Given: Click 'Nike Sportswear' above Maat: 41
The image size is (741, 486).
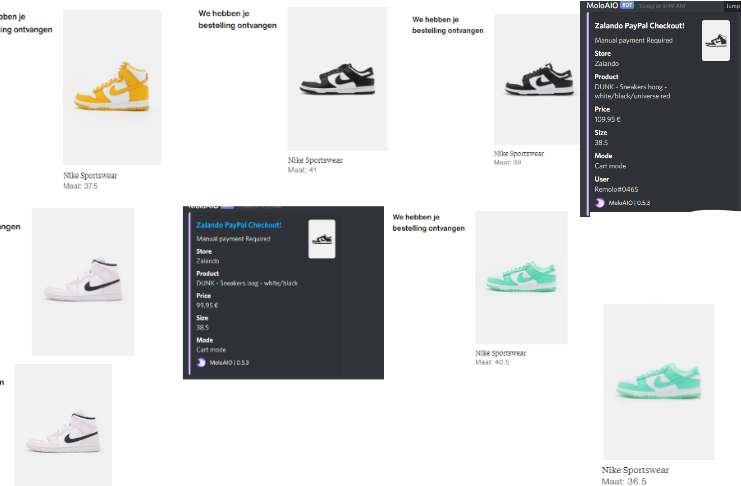Looking at the screenshot, I should click(315, 160).
